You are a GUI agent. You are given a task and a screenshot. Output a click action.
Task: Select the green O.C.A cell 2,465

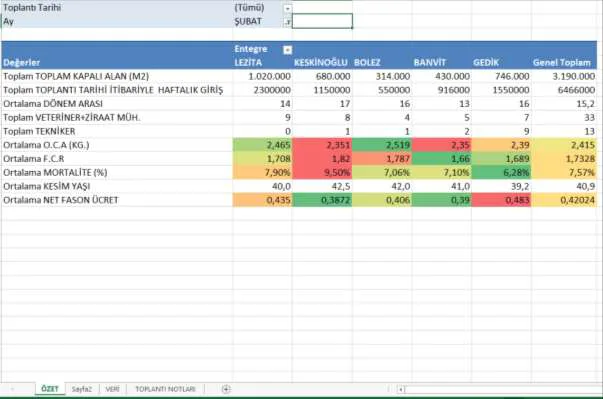pyautogui.click(x=262, y=145)
